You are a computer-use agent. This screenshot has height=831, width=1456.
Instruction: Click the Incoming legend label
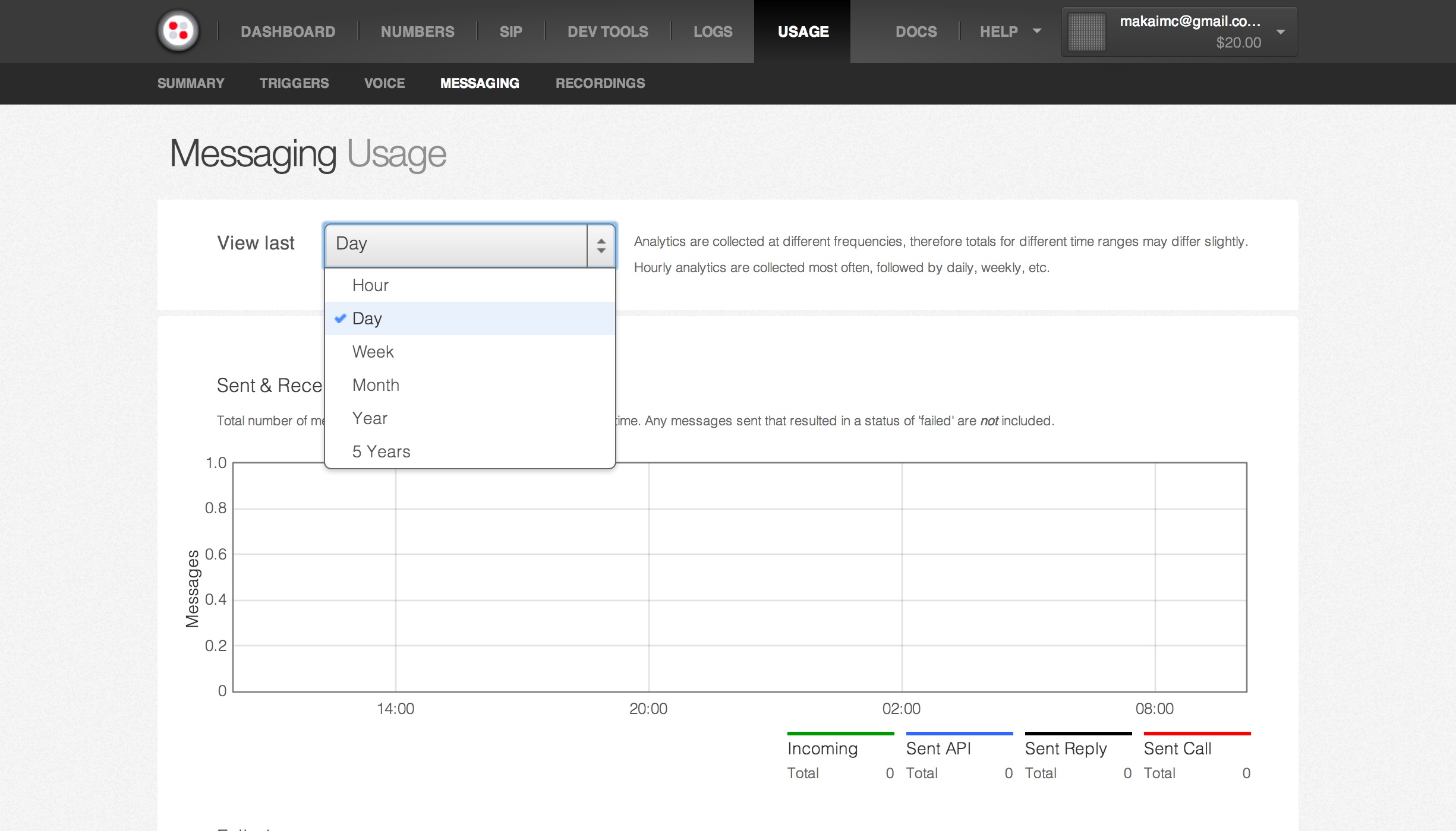click(x=822, y=749)
